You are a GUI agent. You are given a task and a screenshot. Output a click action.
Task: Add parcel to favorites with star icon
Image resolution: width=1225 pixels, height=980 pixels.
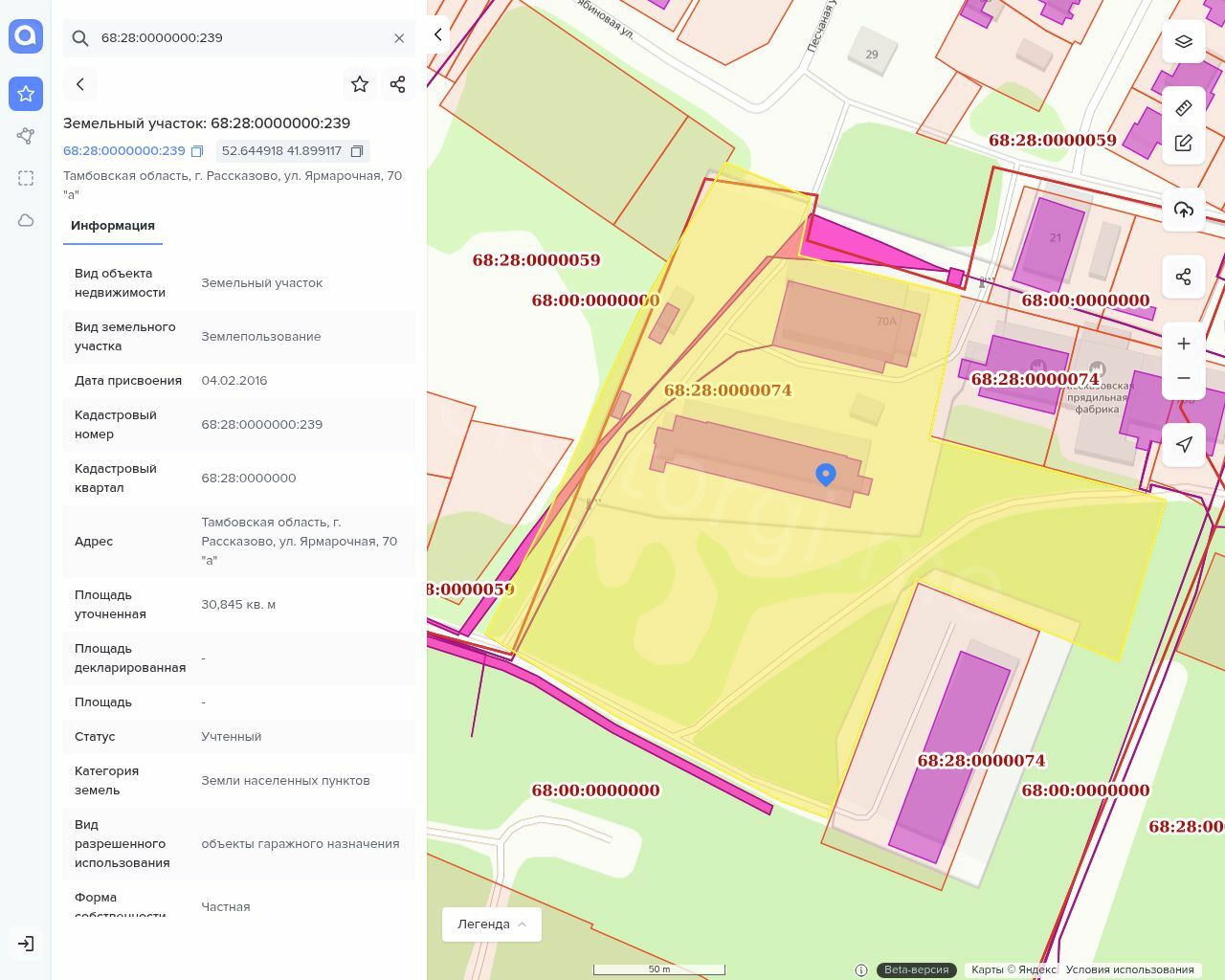(360, 84)
